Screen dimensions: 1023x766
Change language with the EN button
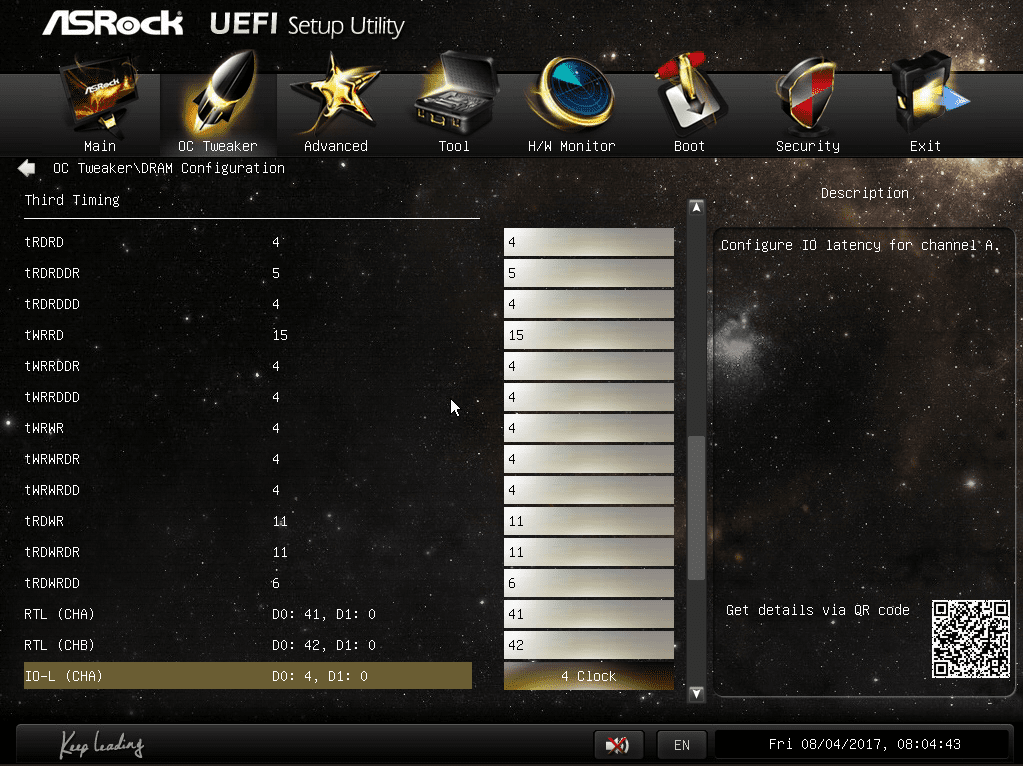[x=682, y=744]
